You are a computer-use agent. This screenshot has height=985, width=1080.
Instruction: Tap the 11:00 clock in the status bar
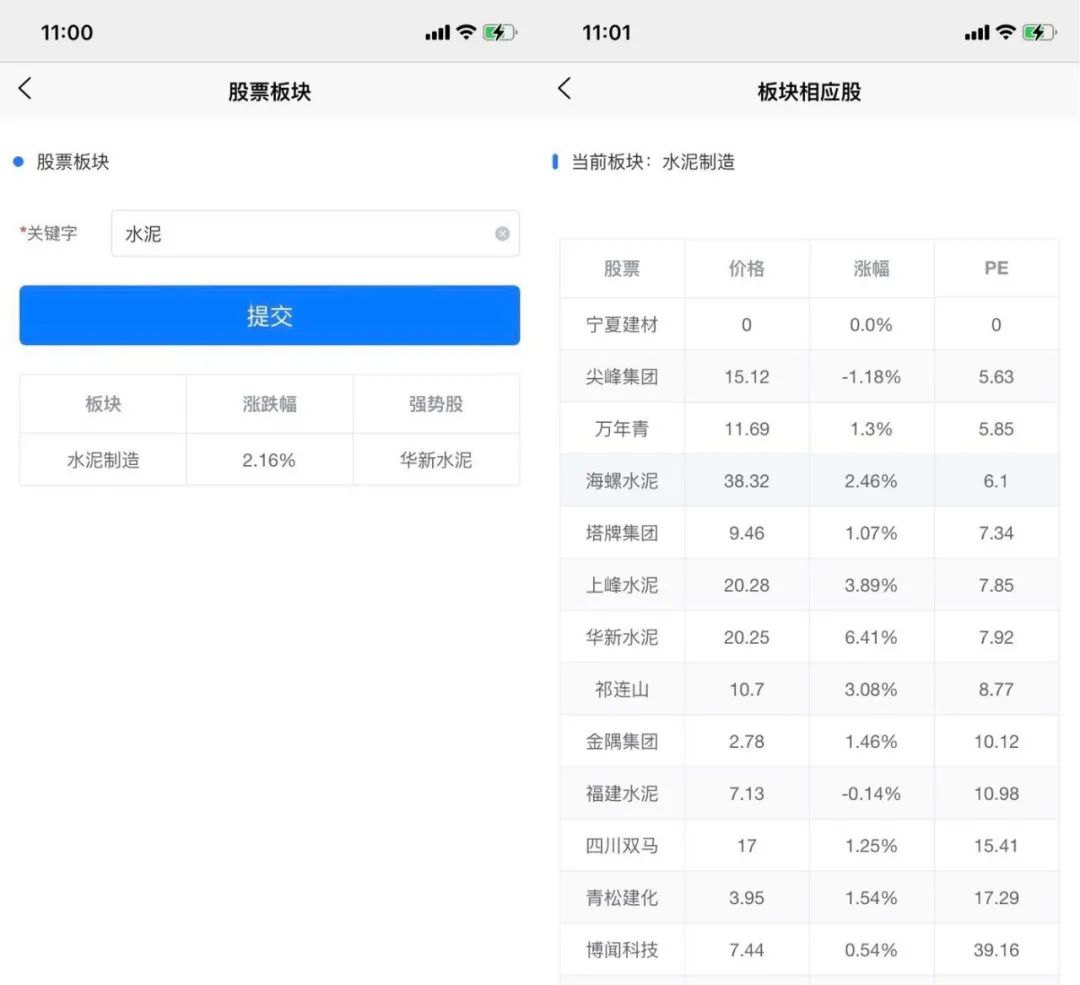[66, 31]
